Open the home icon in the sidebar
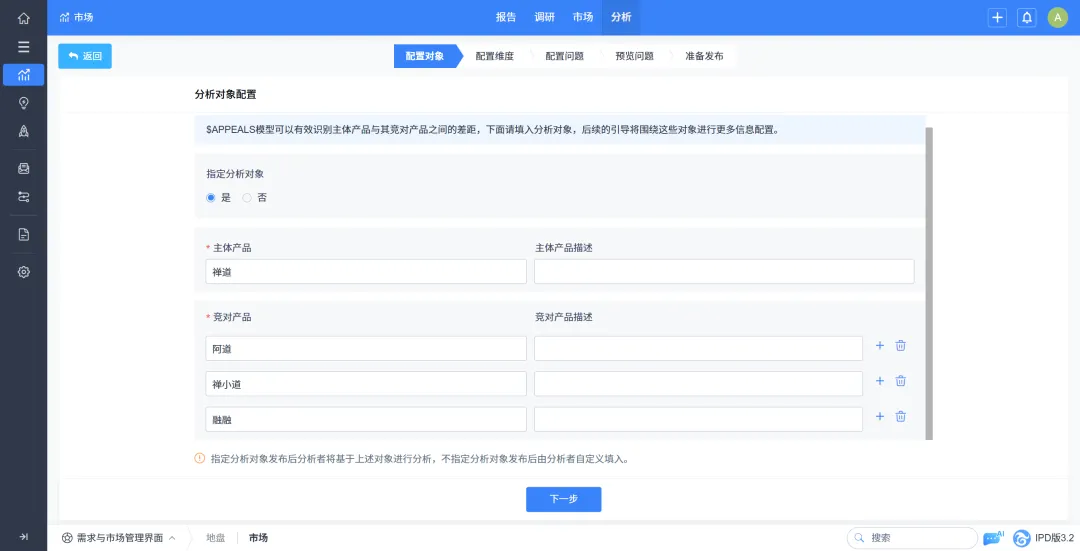The image size is (1080, 551). [x=23, y=18]
